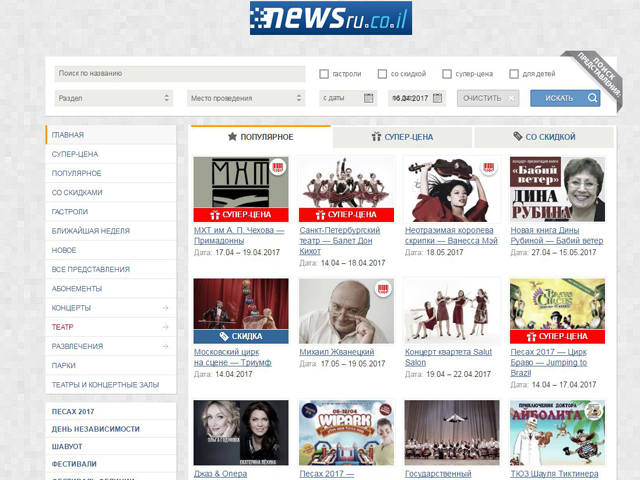
Task: Click the Очистить button
Action: [x=488, y=98]
